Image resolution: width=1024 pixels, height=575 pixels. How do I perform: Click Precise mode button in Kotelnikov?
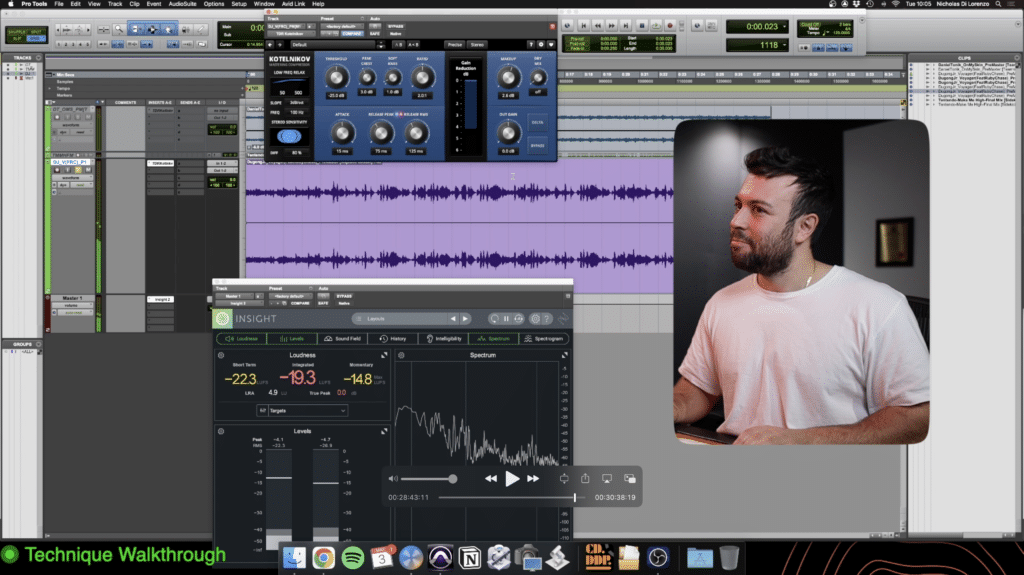(x=455, y=44)
